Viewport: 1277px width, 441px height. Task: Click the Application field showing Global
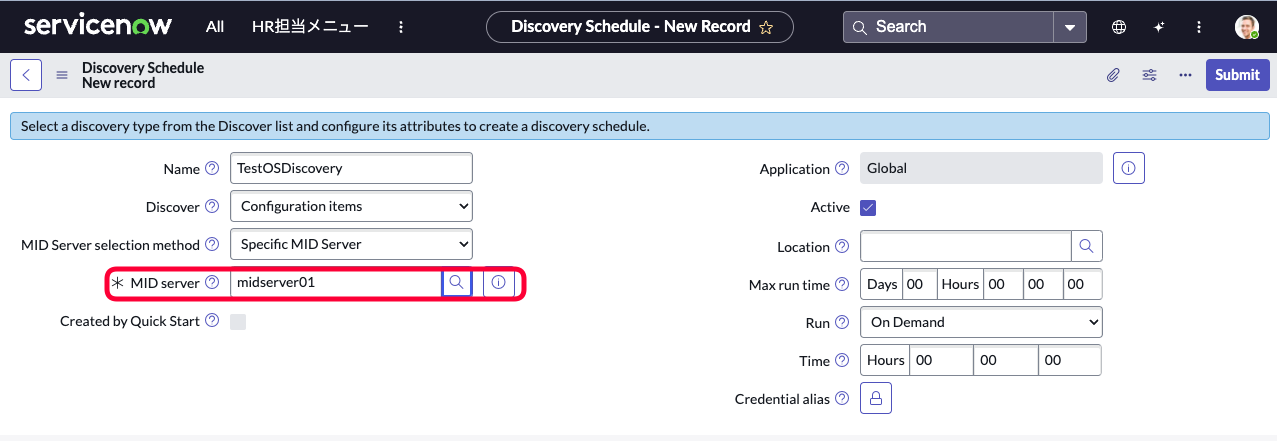coord(981,168)
